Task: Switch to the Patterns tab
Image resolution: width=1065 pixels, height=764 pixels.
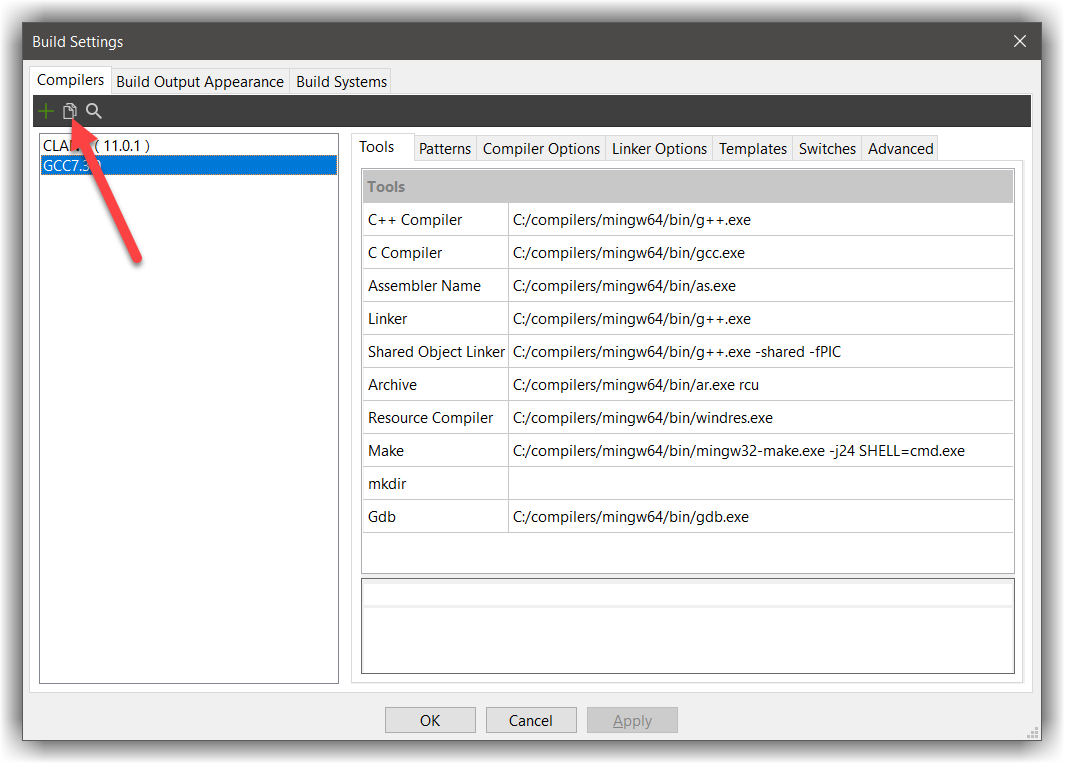Action: [445, 148]
